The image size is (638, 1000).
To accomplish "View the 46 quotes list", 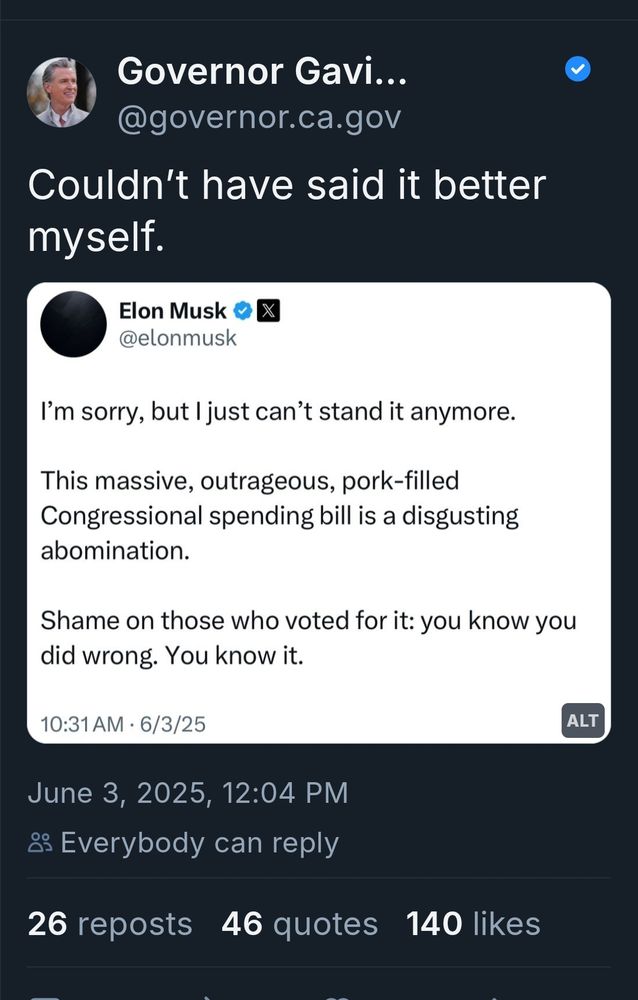I will click(x=300, y=924).
